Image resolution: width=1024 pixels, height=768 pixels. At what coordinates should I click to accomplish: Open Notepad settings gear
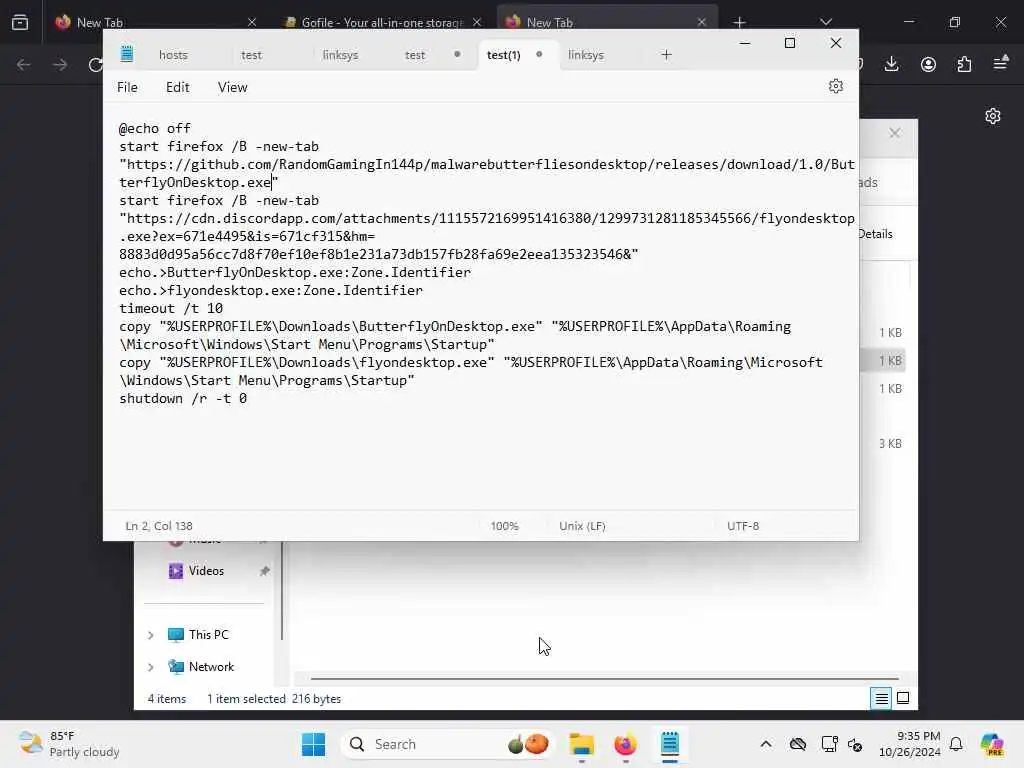click(x=835, y=86)
